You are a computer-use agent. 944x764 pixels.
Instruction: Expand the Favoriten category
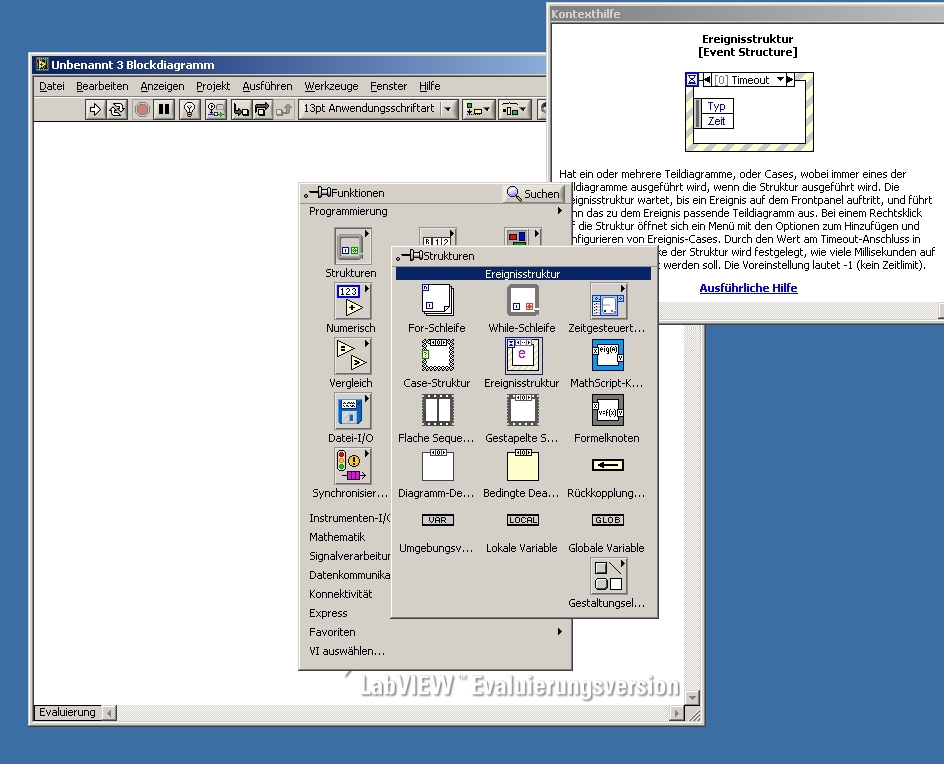click(435, 632)
